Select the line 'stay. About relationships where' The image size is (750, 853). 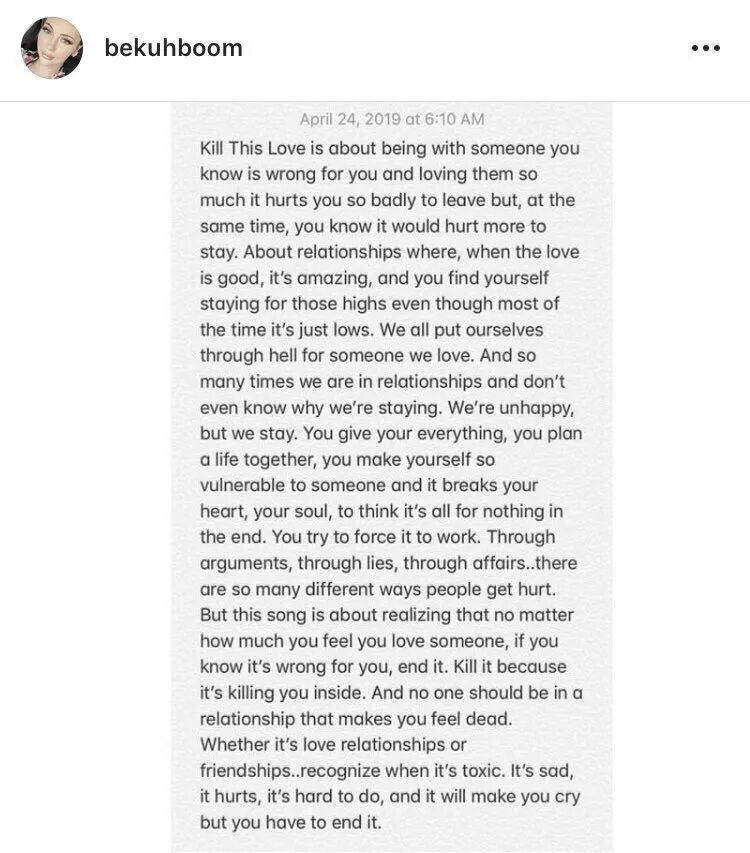tap(389, 252)
